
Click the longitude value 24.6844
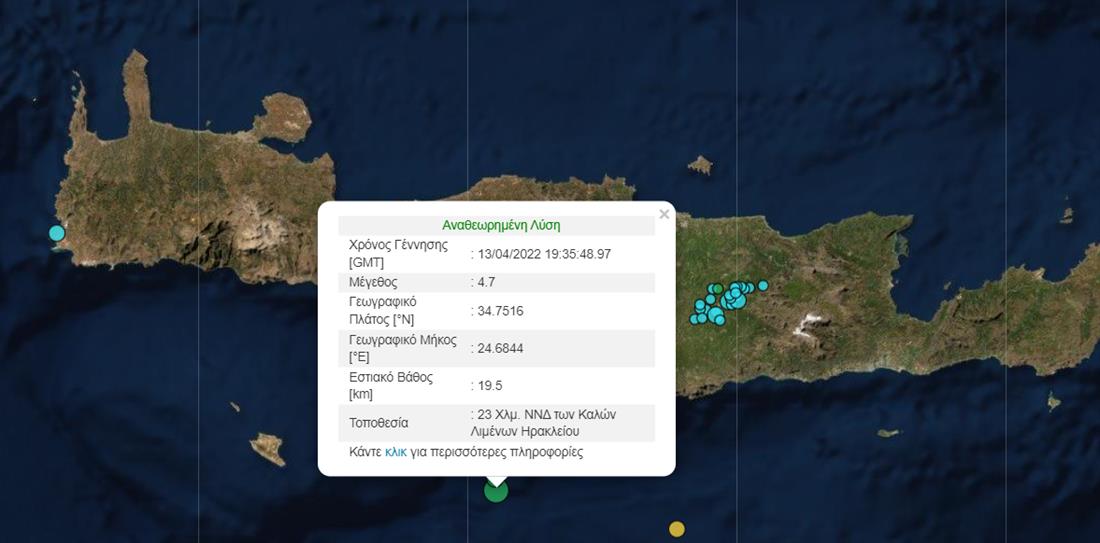[x=500, y=348]
